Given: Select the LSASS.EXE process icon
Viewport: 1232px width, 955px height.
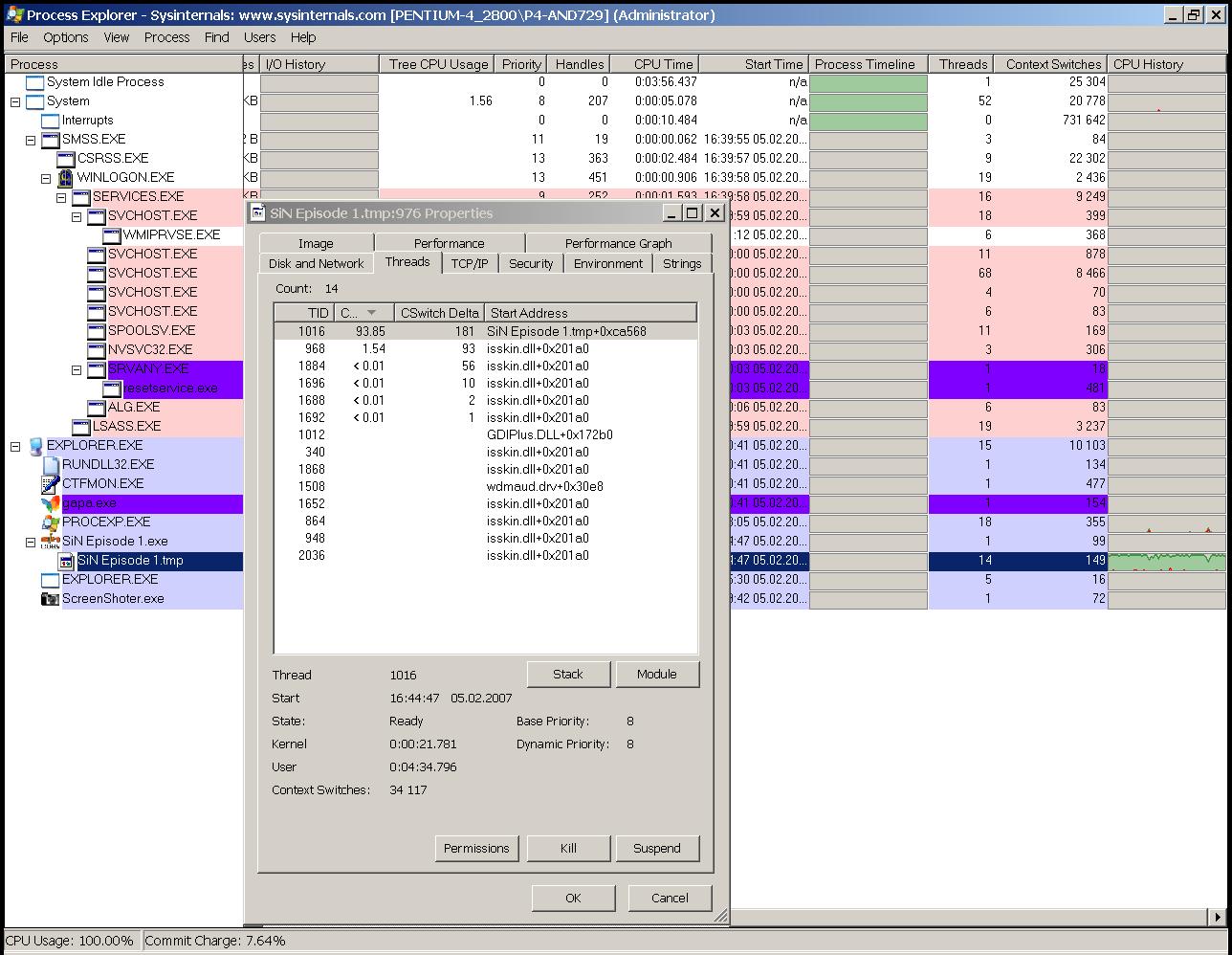Looking at the screenshot, I should (81, 427).
